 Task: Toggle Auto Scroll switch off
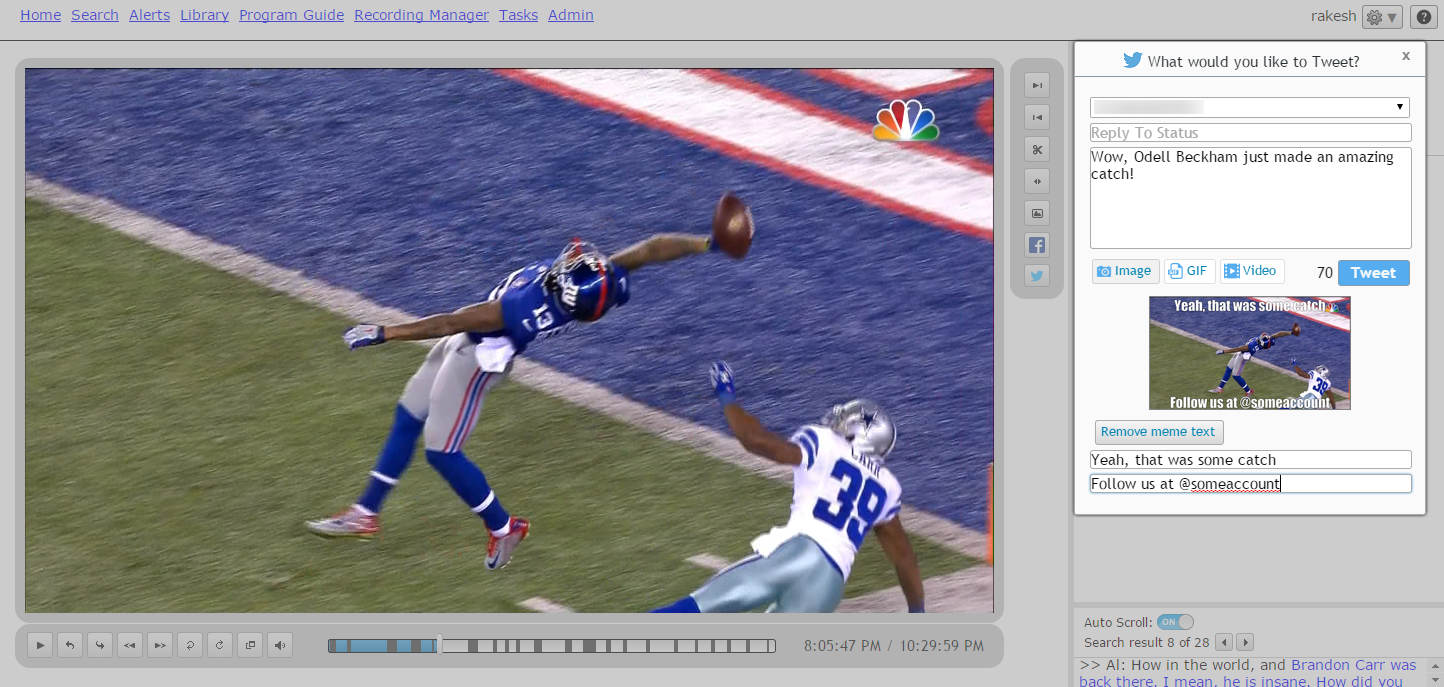tap(1175, 622)
